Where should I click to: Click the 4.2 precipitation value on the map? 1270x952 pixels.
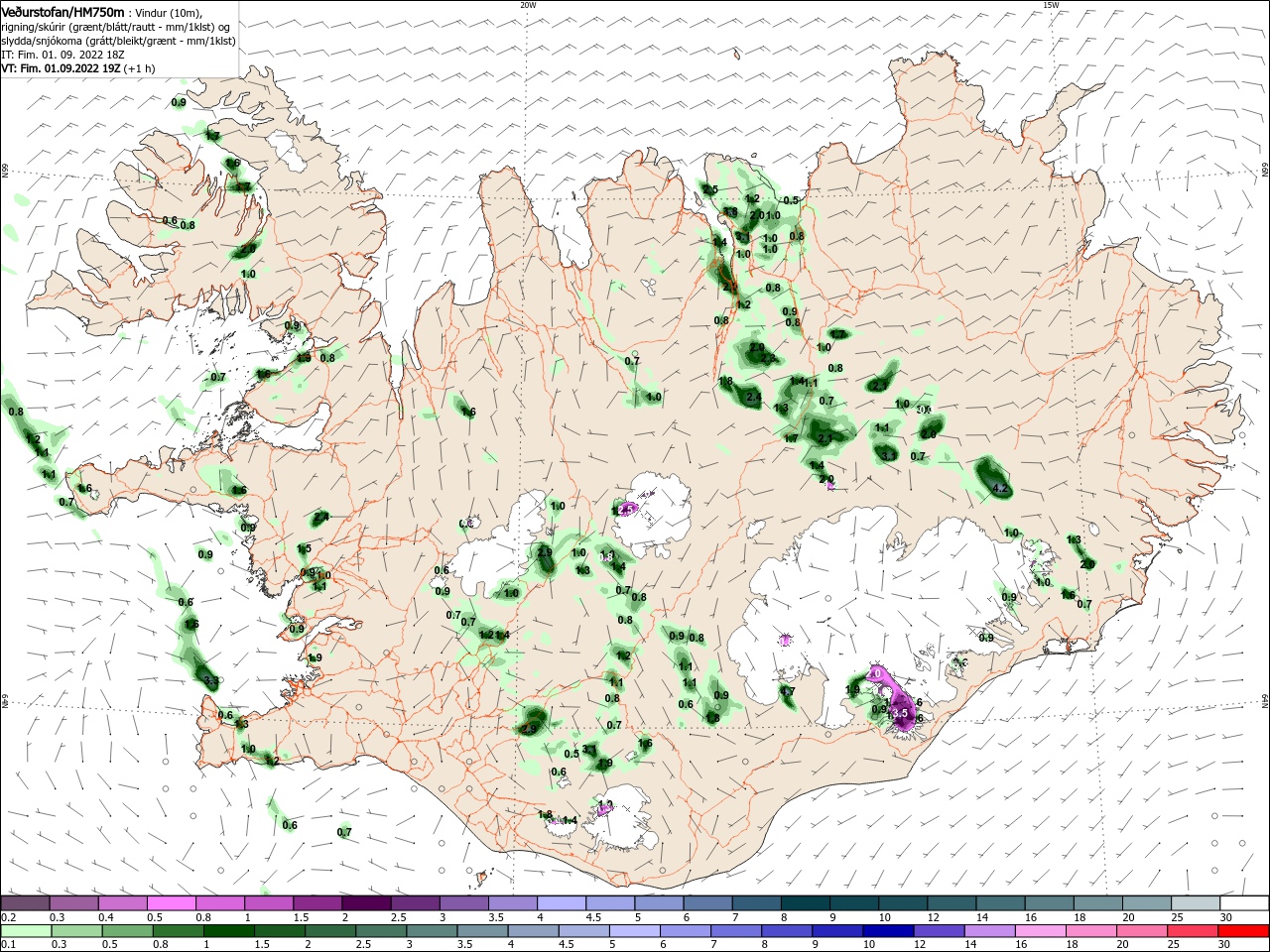(1000, 489)
